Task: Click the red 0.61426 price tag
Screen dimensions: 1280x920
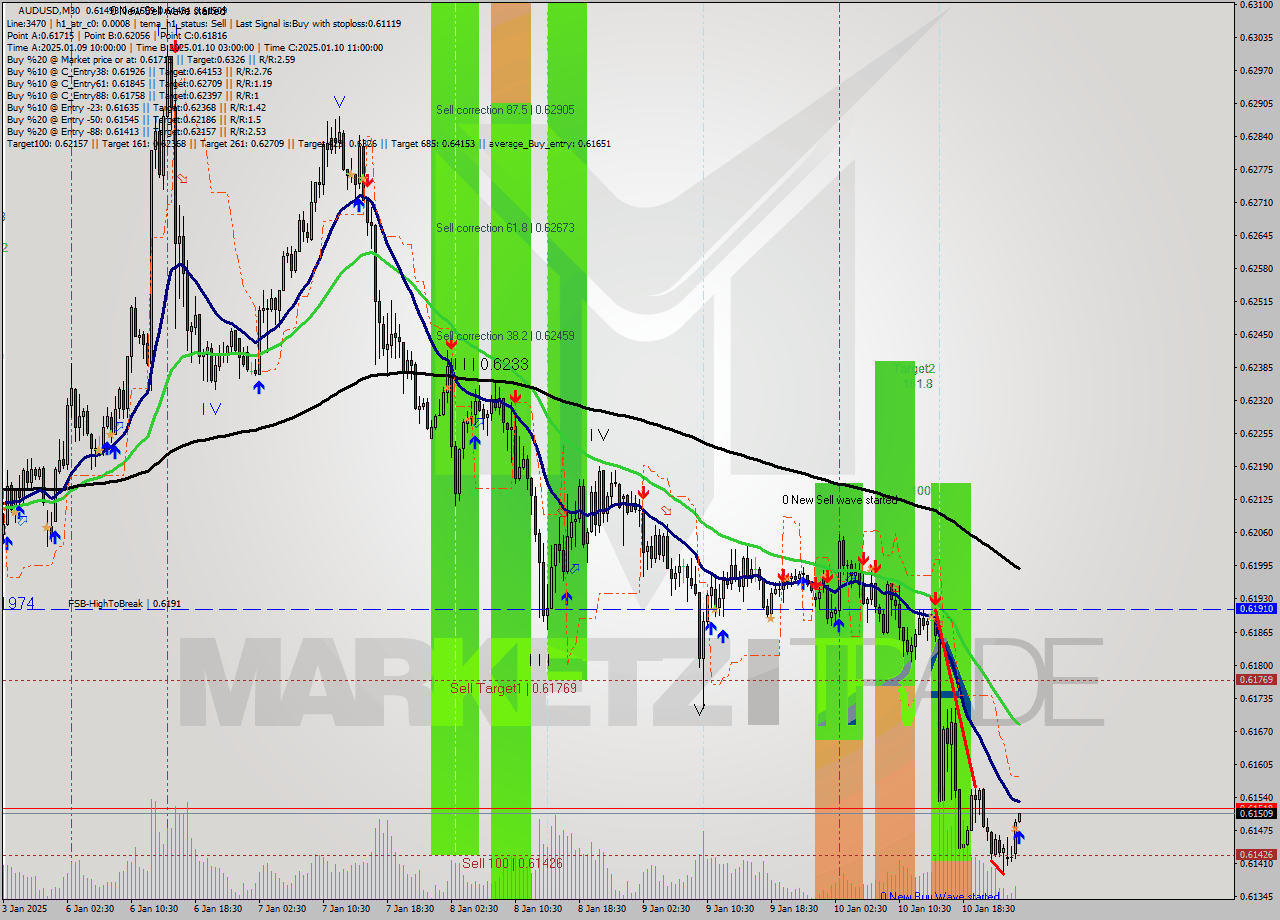Action: pos(1256,855)
